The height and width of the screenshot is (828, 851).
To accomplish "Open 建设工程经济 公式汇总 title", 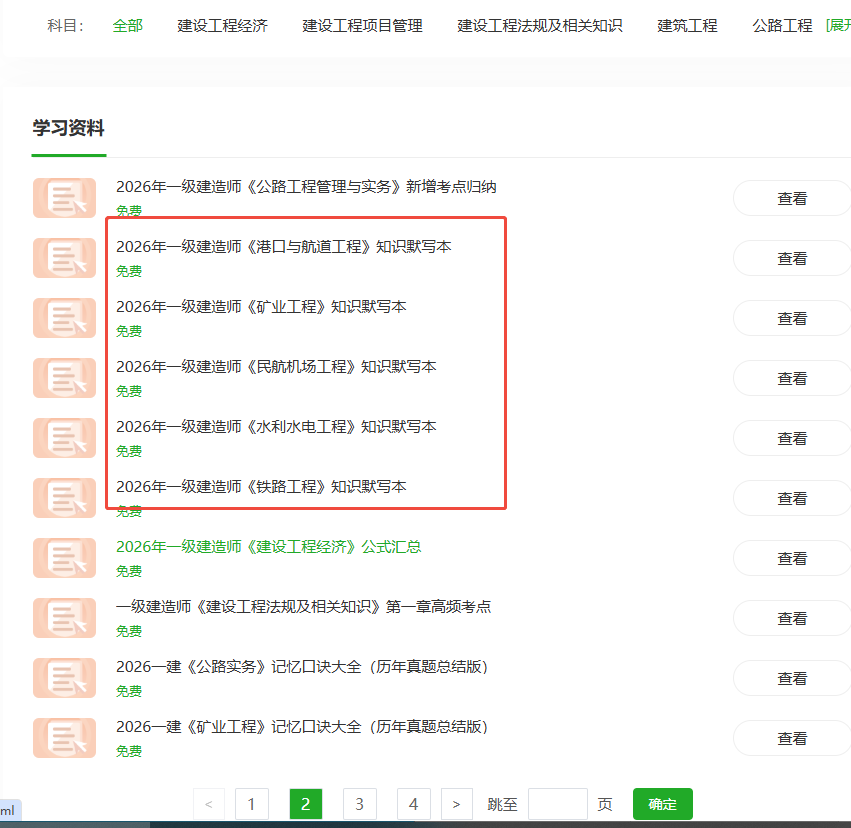I will (x=269, y=547).
